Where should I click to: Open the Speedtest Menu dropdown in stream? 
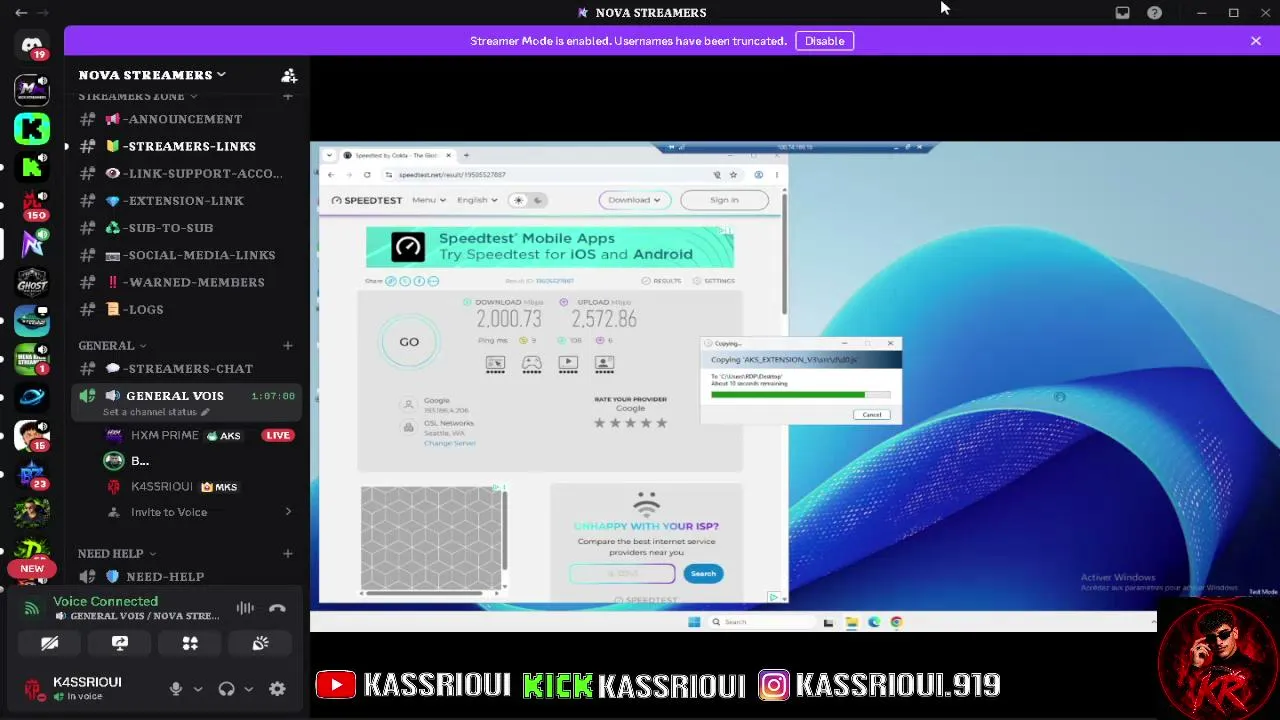coord(429,200)
